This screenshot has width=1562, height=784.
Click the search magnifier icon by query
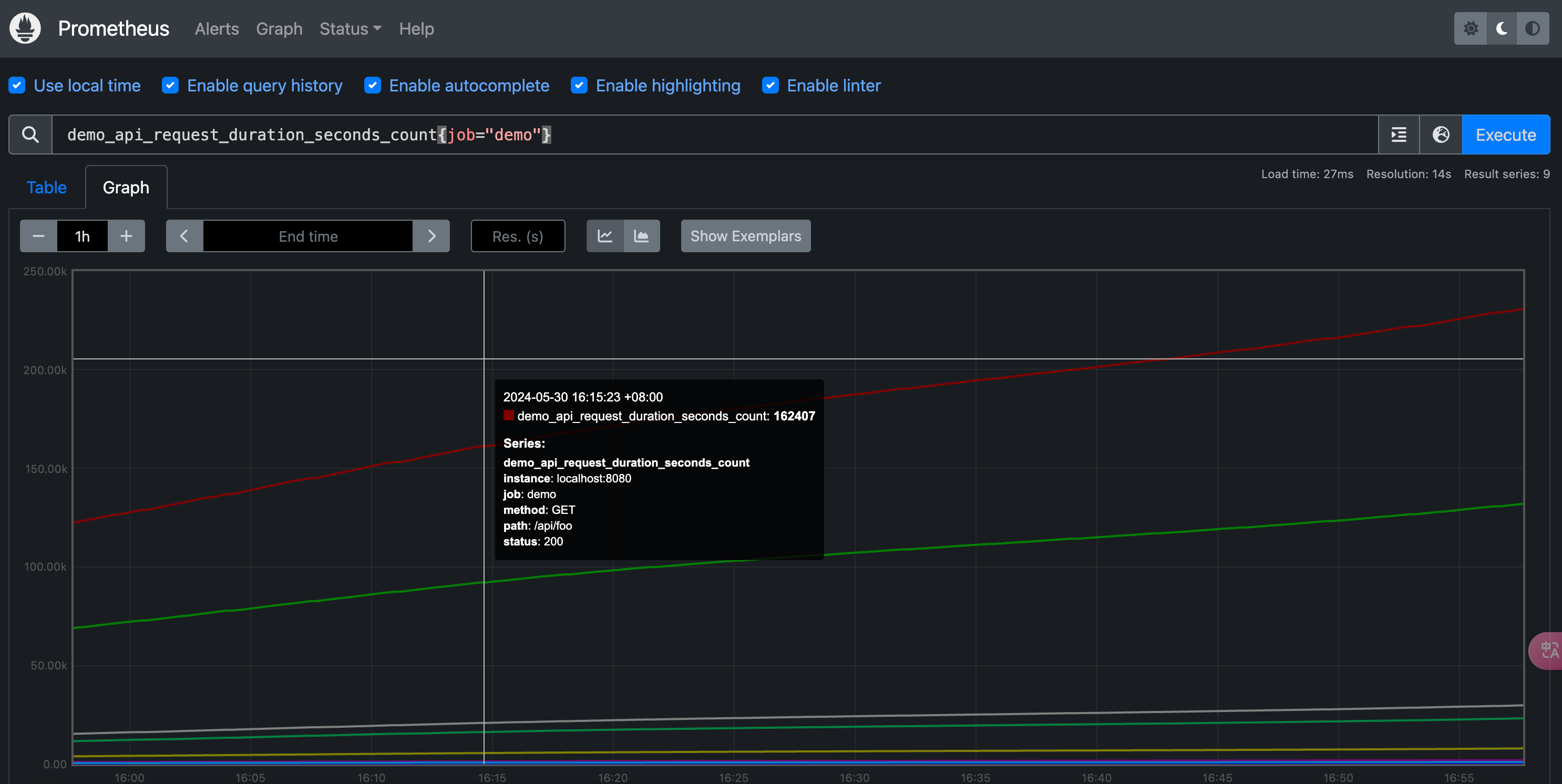pos(30,135)
